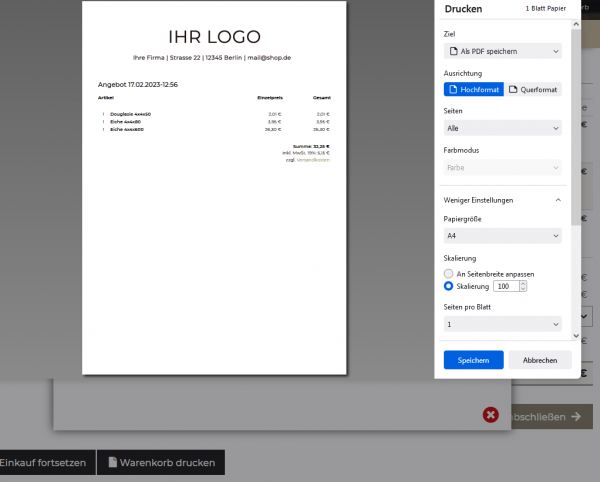
Task: Click the arrow icon on abschließen button
Action: pyautogui.click(x=577, y=417)
